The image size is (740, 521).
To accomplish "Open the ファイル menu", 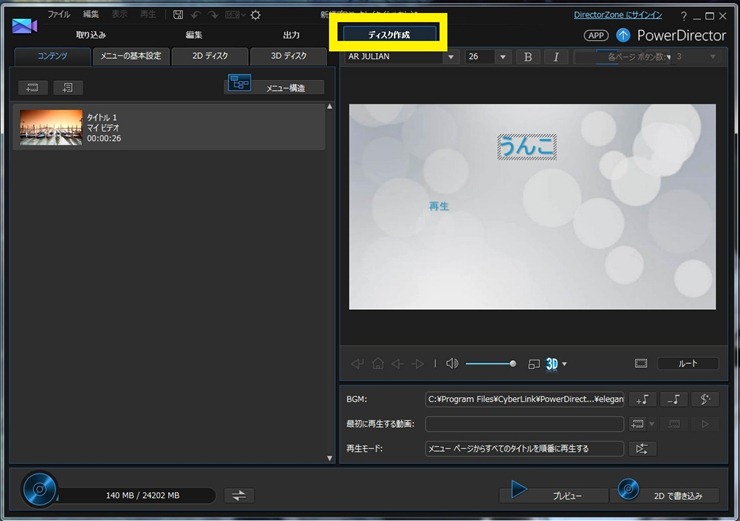I will pos(59,15).
